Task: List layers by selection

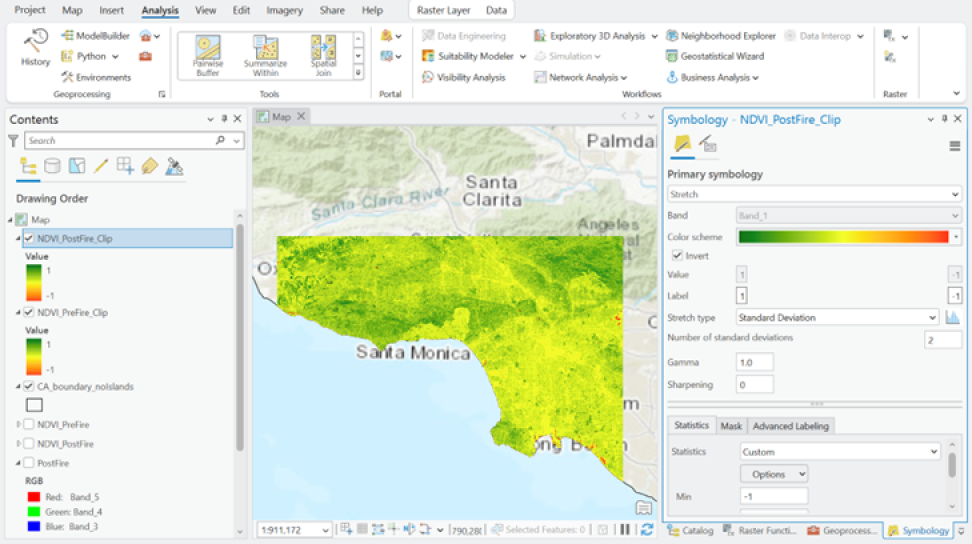Action: [x=77, y=166]
